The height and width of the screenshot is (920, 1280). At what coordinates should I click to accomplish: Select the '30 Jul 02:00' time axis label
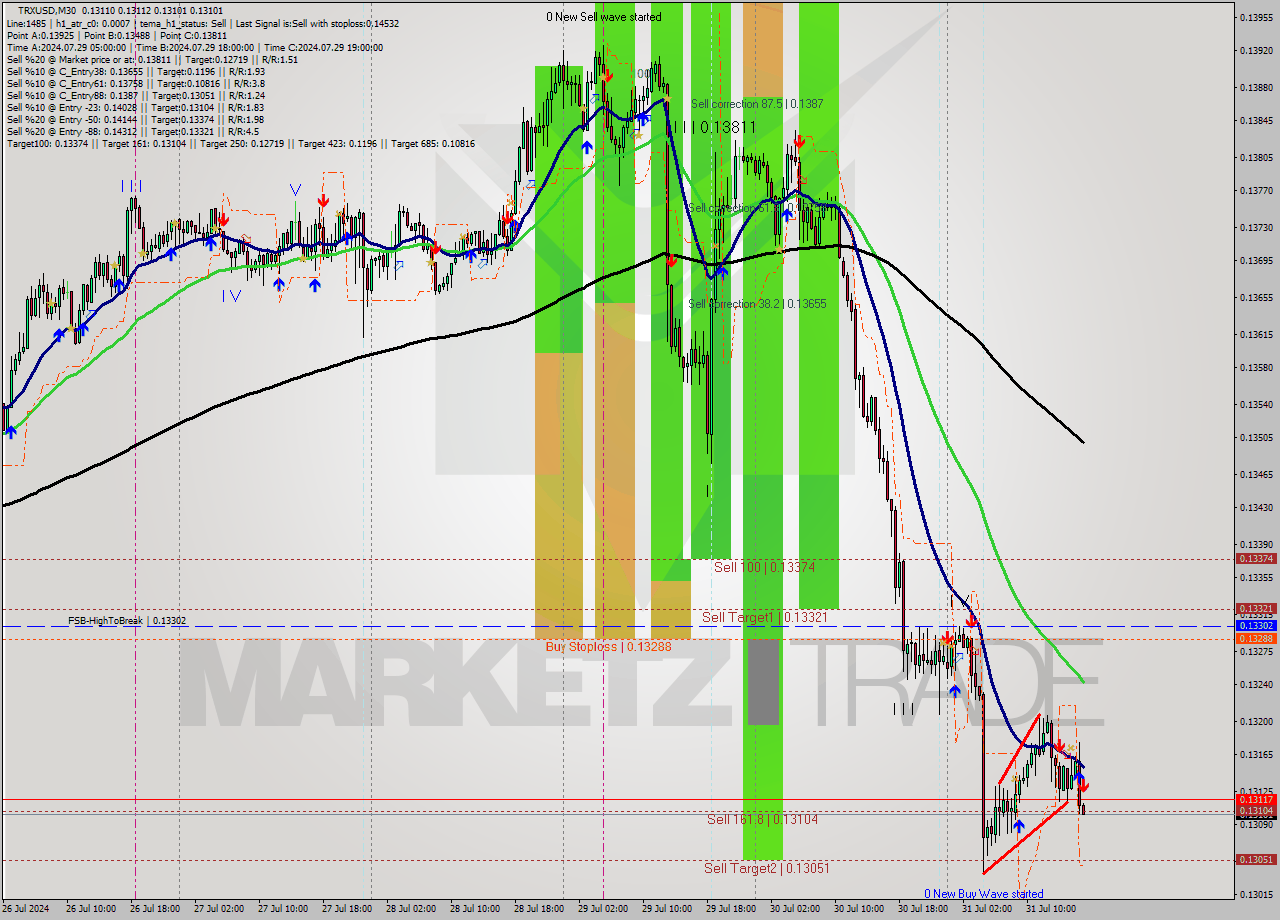pyautogui.click(x=795, y=909)
